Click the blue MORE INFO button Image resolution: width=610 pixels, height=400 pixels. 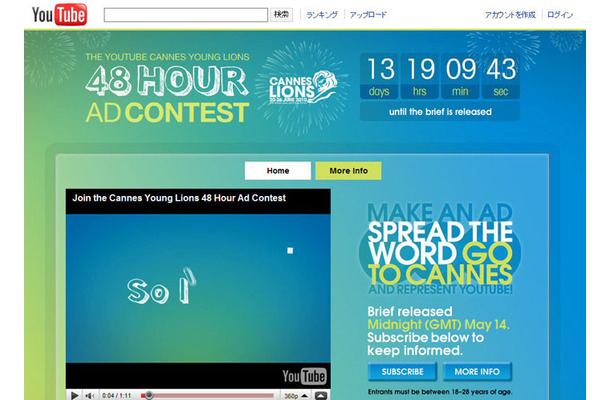pyautogui.click(x=477, y=372)
